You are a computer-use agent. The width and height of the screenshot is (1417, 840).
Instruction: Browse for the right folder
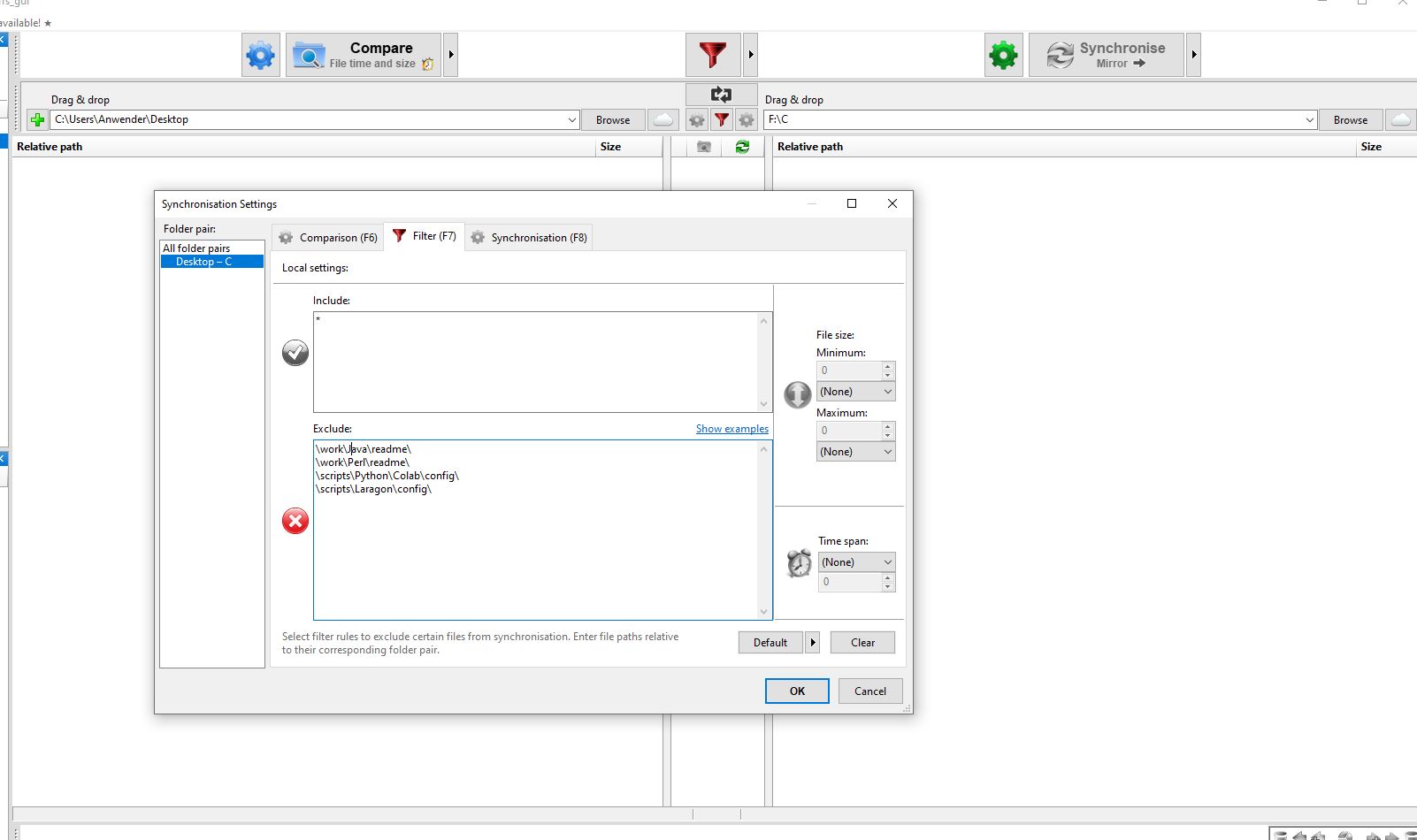[x=1351, y=119]
